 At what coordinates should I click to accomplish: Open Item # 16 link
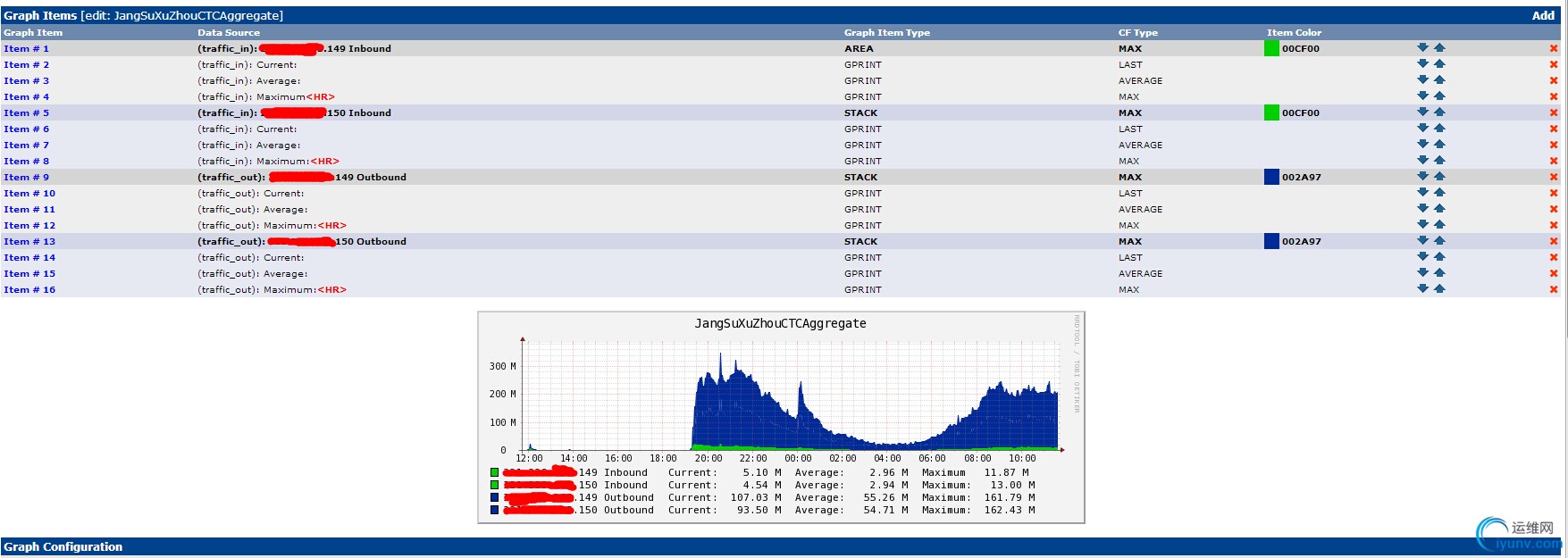[x=29, y=290]
